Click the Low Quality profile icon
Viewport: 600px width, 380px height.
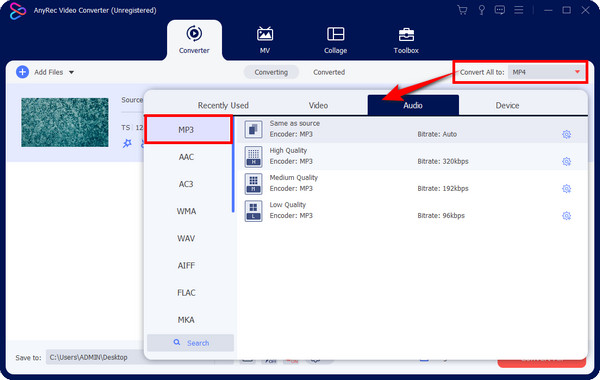(253, 211)
